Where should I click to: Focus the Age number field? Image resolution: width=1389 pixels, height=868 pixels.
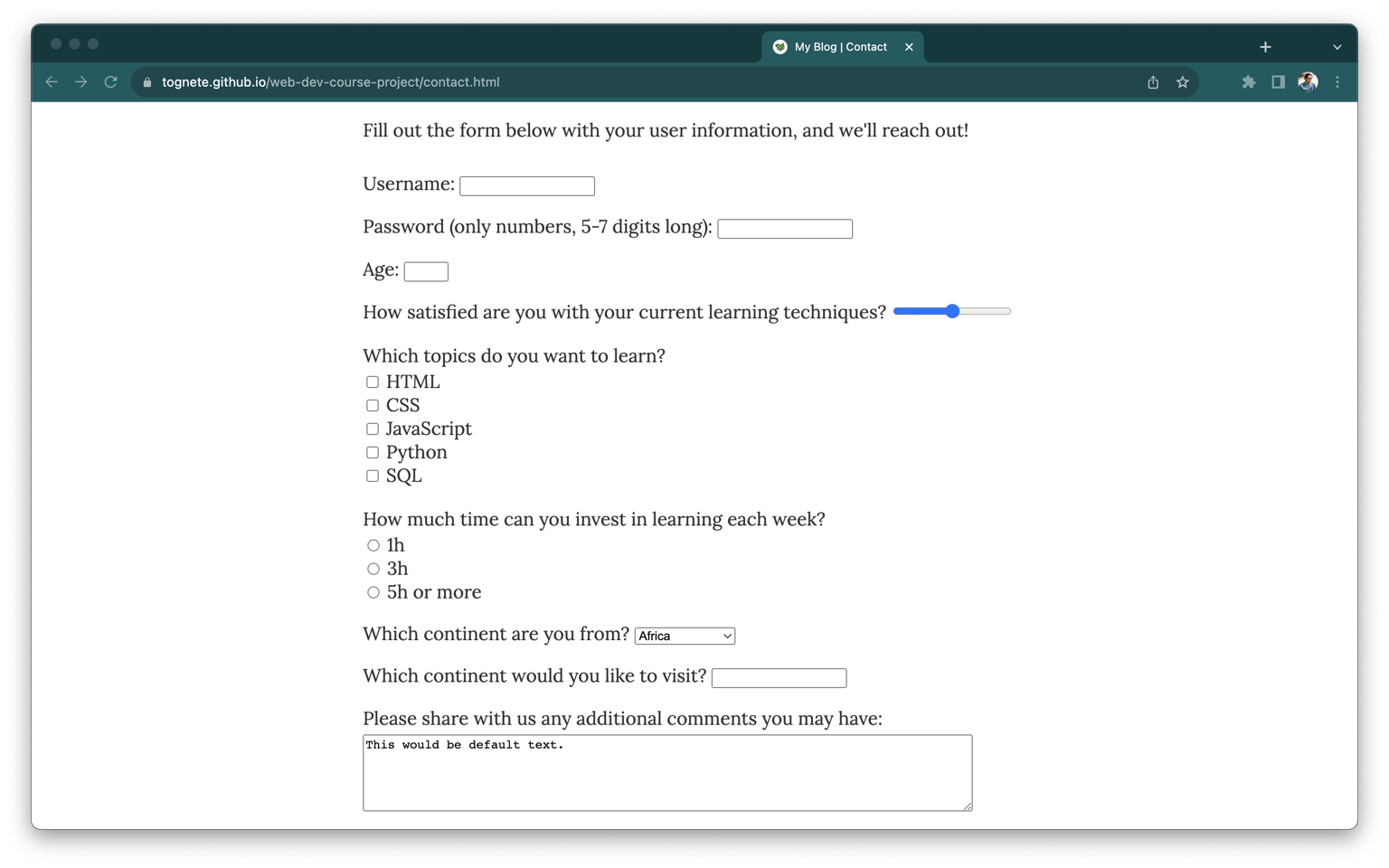426,271
